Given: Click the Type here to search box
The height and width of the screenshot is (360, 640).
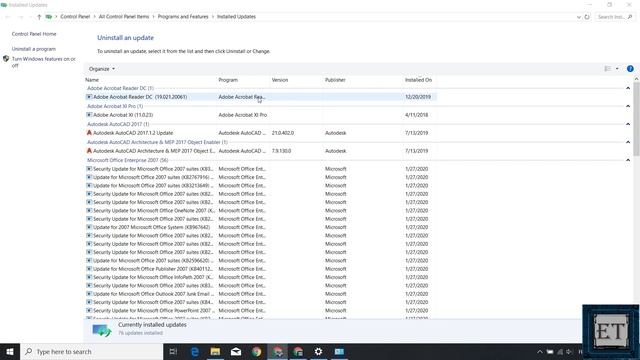Looking at the screenshot, I should [91, 351].
